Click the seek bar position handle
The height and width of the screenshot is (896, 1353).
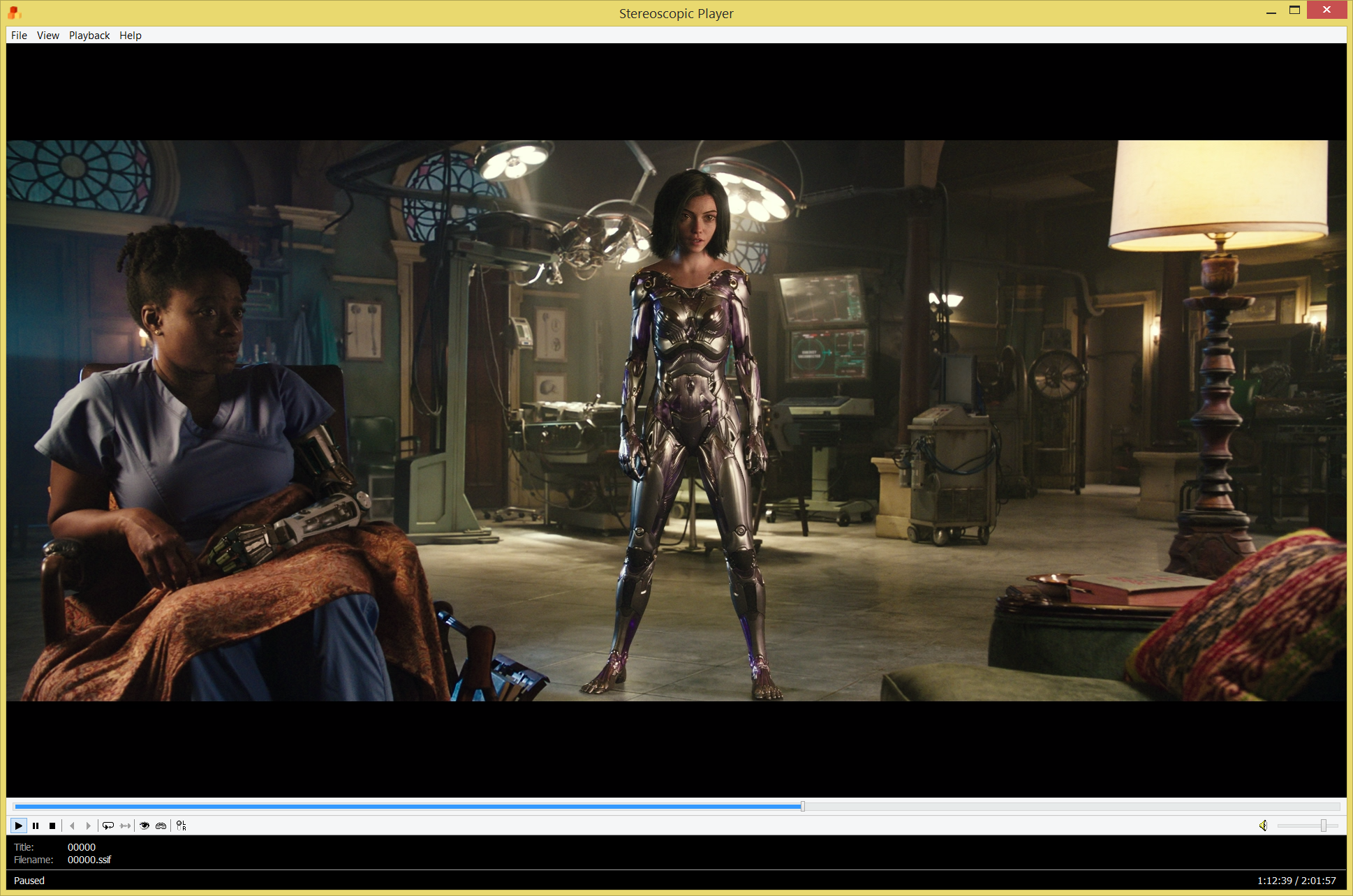[x=803, y=807]
